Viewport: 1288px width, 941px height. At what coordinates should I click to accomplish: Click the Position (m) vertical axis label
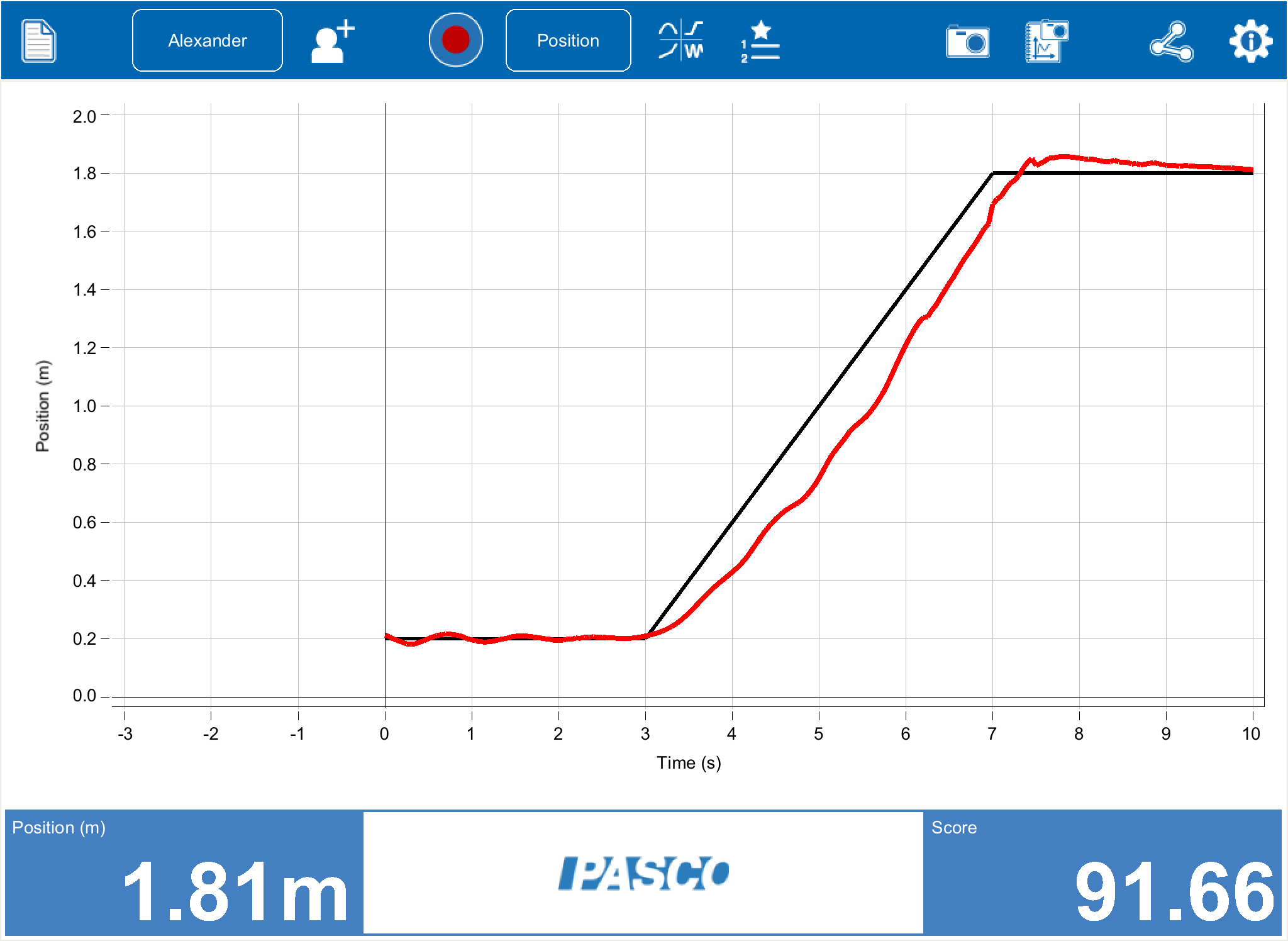click(x=42, y=406)
